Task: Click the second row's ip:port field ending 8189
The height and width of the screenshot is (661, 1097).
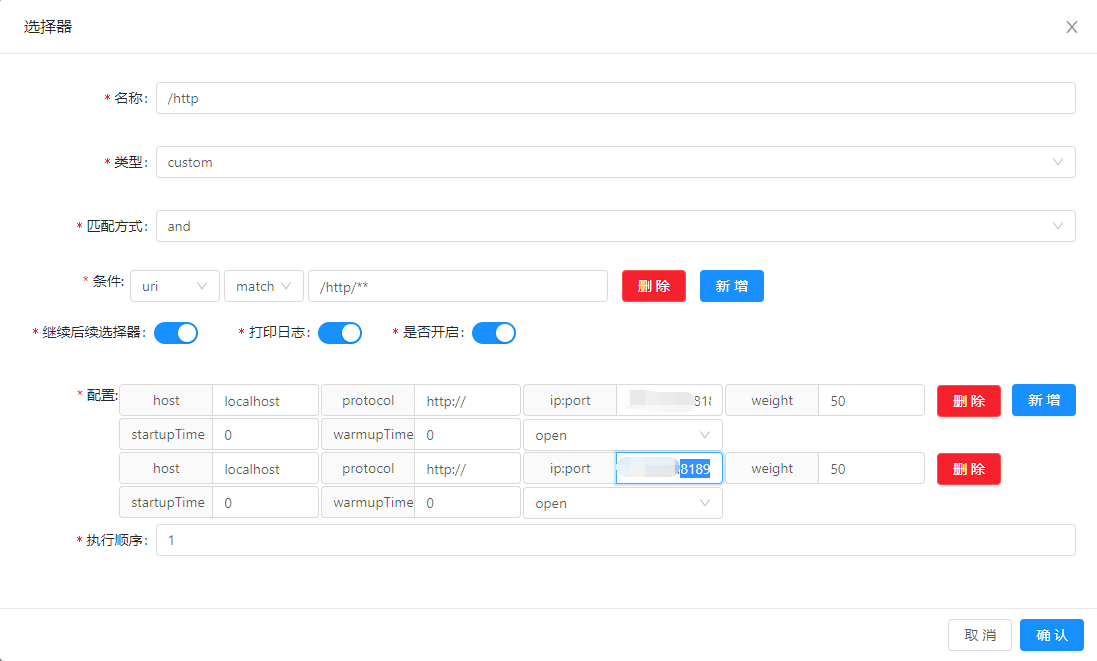Action: coord(669,469)
